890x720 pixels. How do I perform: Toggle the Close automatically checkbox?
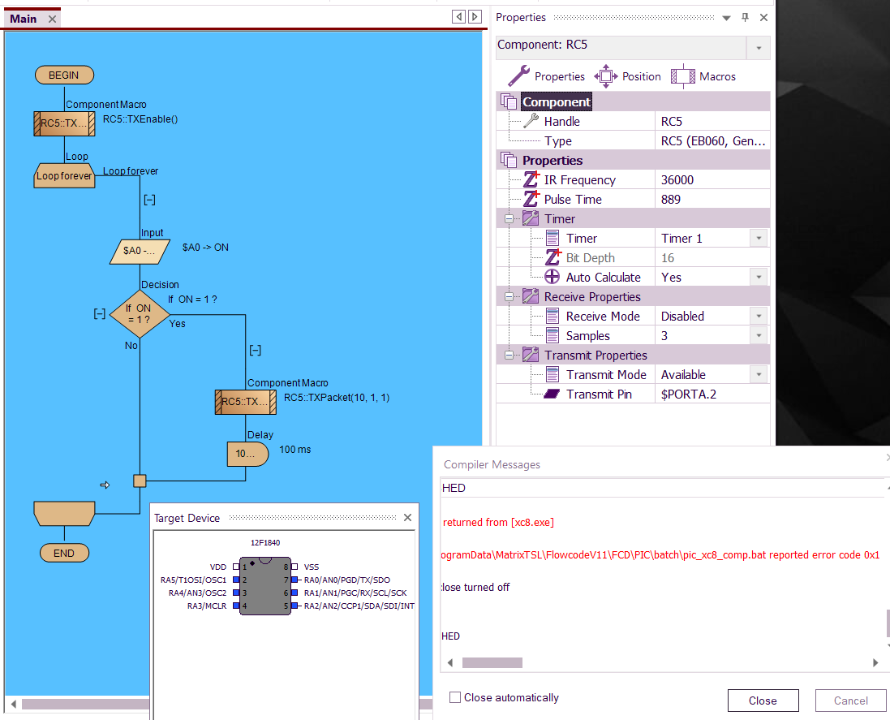(x=455, y=697)
